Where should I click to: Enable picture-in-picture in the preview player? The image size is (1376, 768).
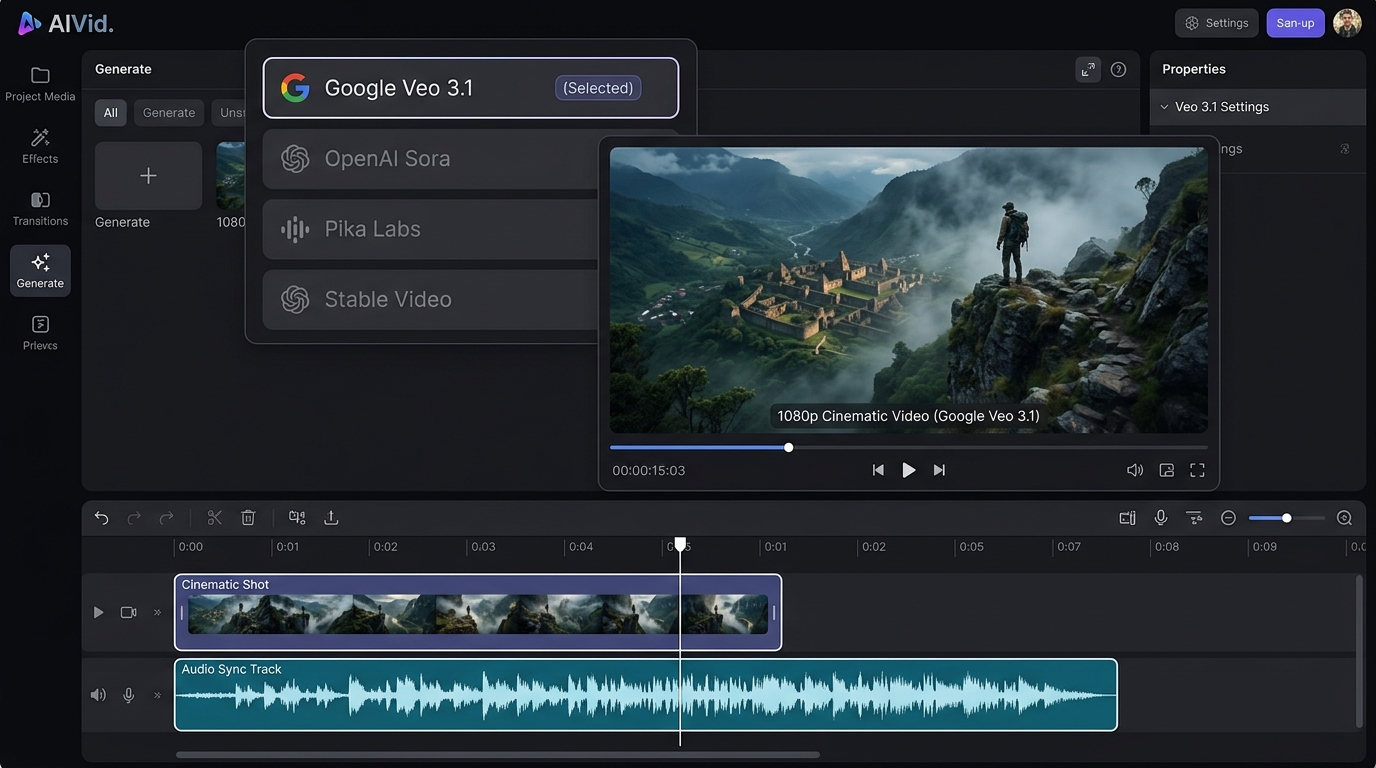pyautogui.click(x=1166, y=470)
